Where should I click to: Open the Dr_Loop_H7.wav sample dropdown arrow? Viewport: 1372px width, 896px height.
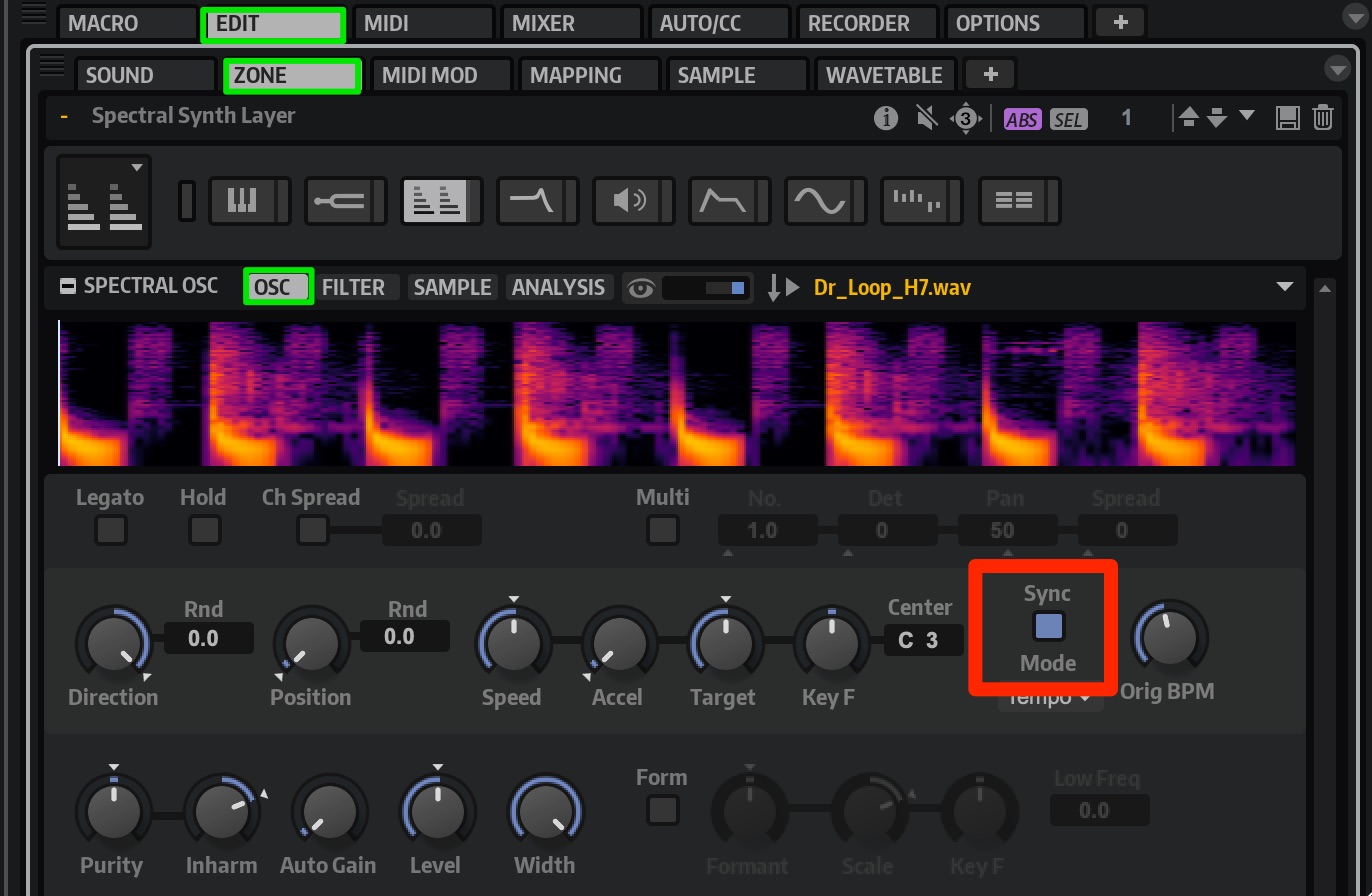pos(1285,288)
